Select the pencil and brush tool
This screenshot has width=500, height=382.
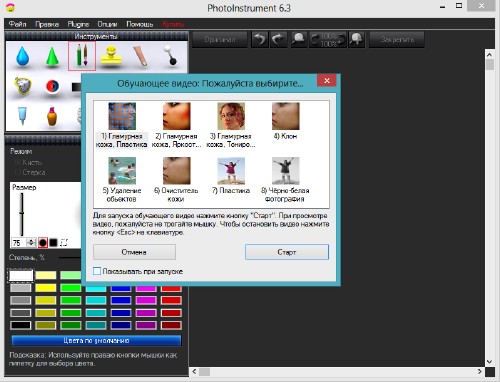82,56
